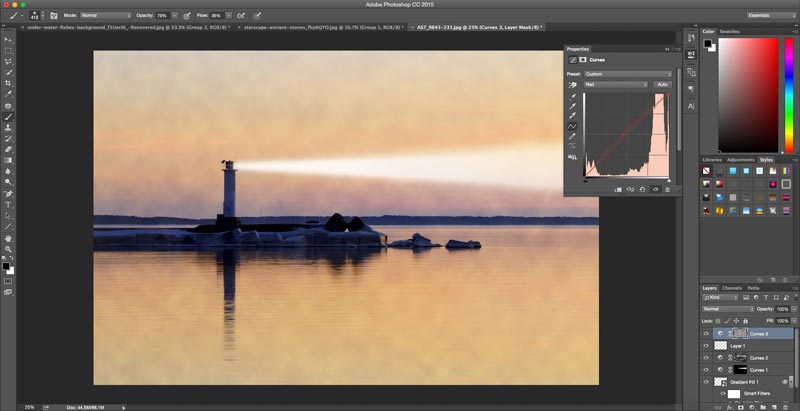Select the Move tool

[9, 40]
